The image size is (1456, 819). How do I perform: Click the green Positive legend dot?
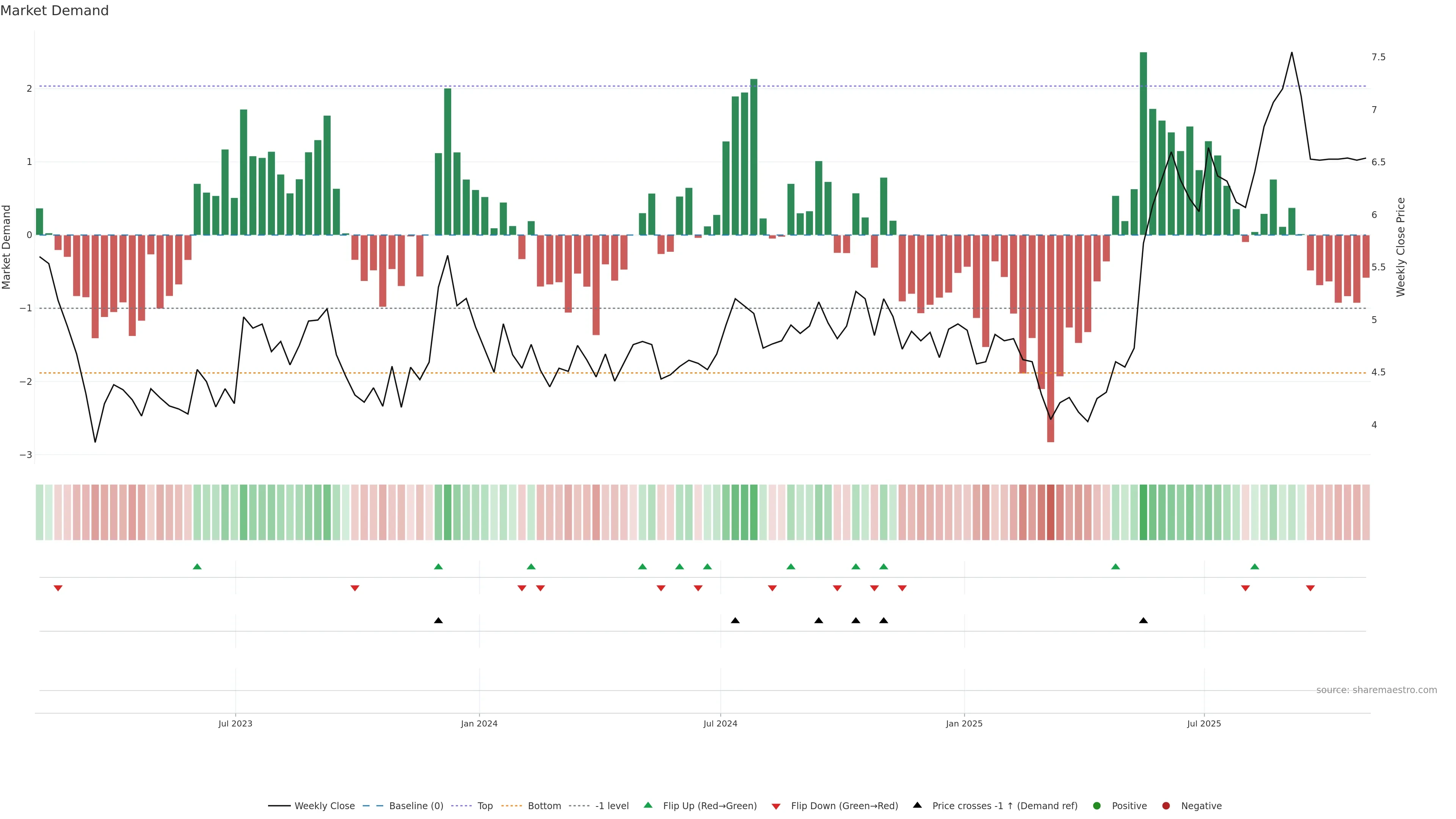pyautogui.click(x=1097, y=805)
